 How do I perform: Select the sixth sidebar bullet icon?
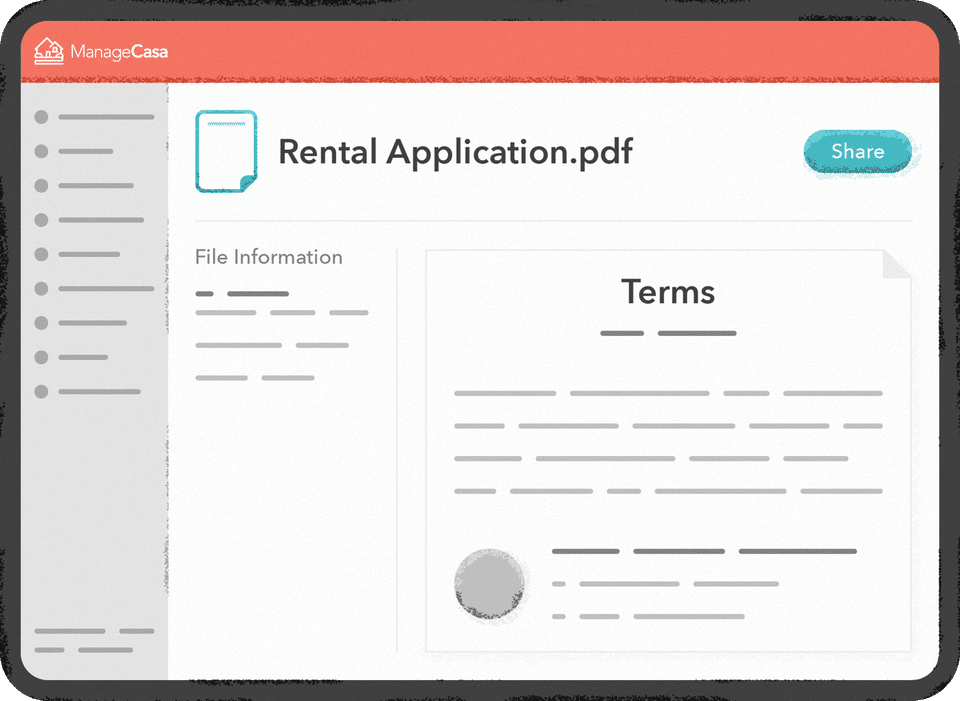[x=41, y=288]
